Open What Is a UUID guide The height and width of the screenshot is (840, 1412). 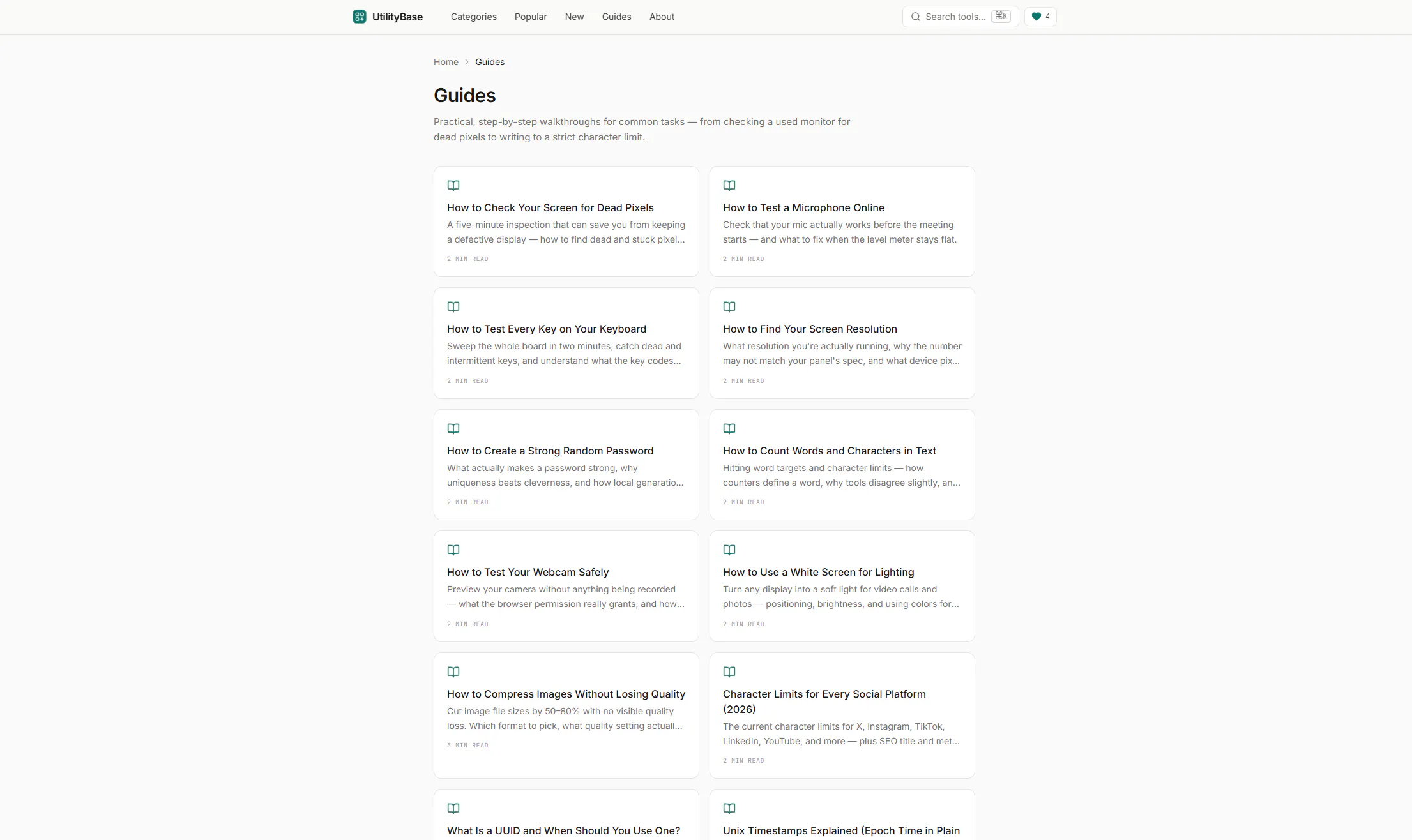(x=564, y=830)
